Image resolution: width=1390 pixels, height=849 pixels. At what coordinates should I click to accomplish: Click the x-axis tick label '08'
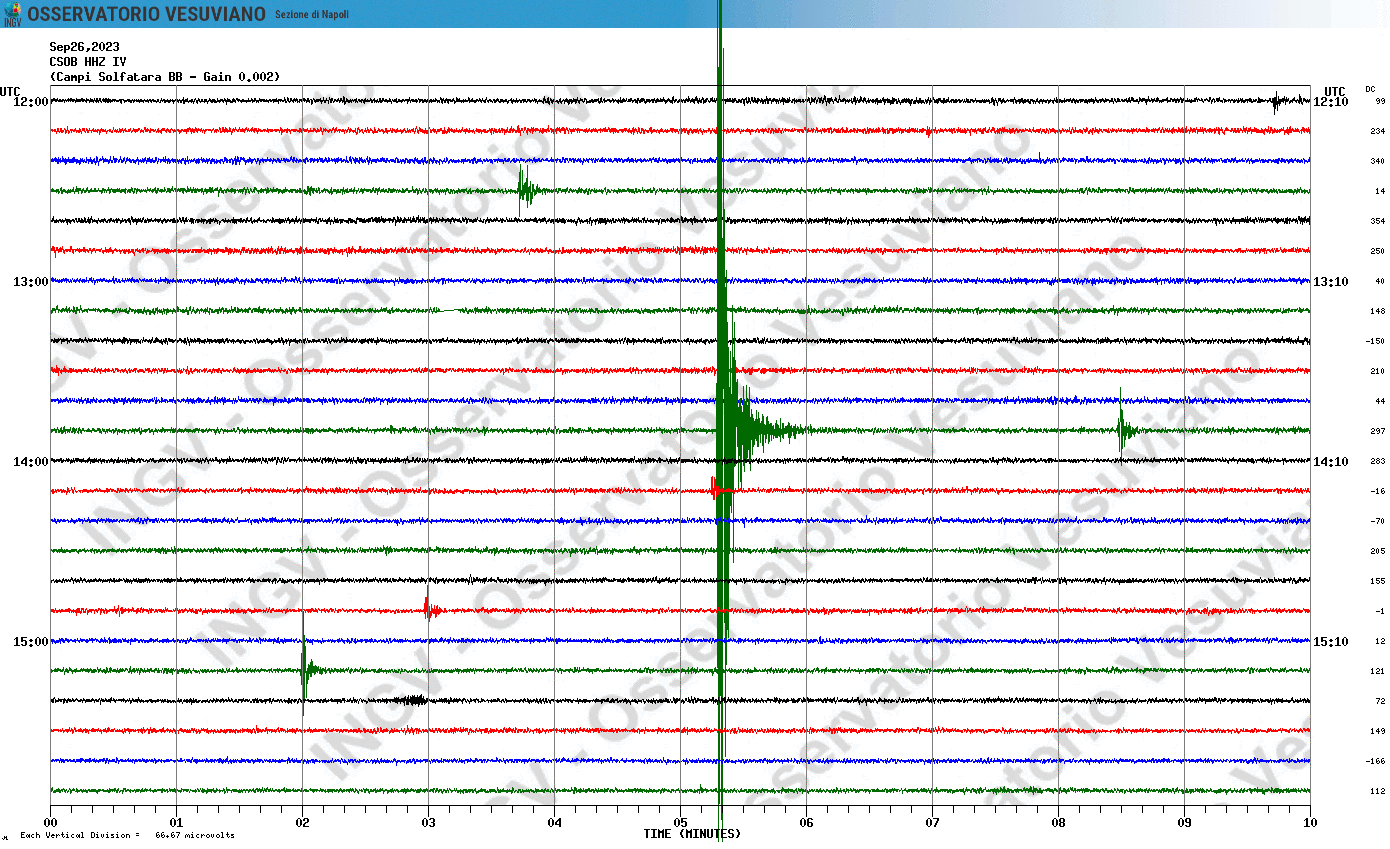[1058, 823]
